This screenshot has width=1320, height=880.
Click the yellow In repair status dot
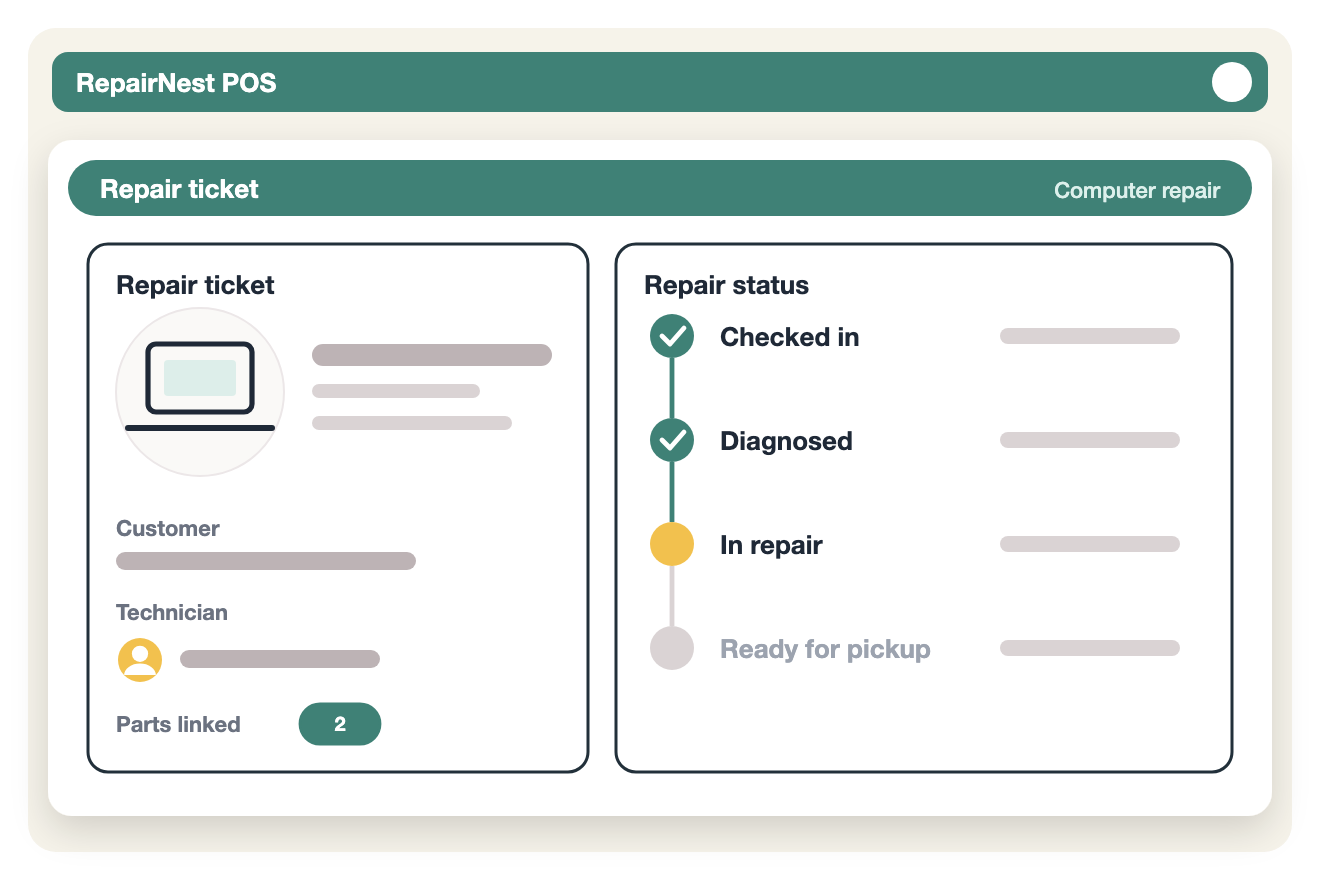click(x=672, y=544)
